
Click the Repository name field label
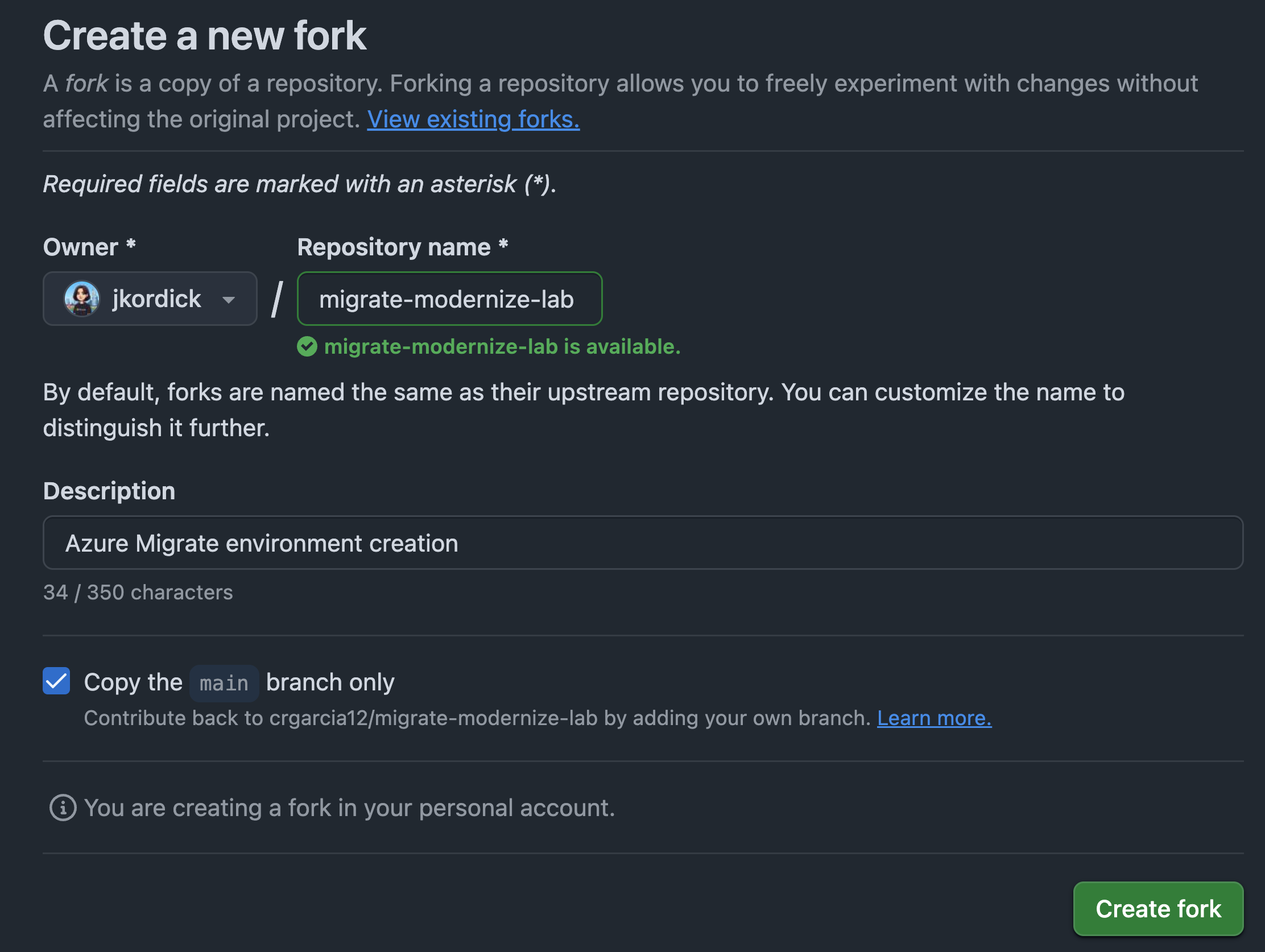pos(394,247)
